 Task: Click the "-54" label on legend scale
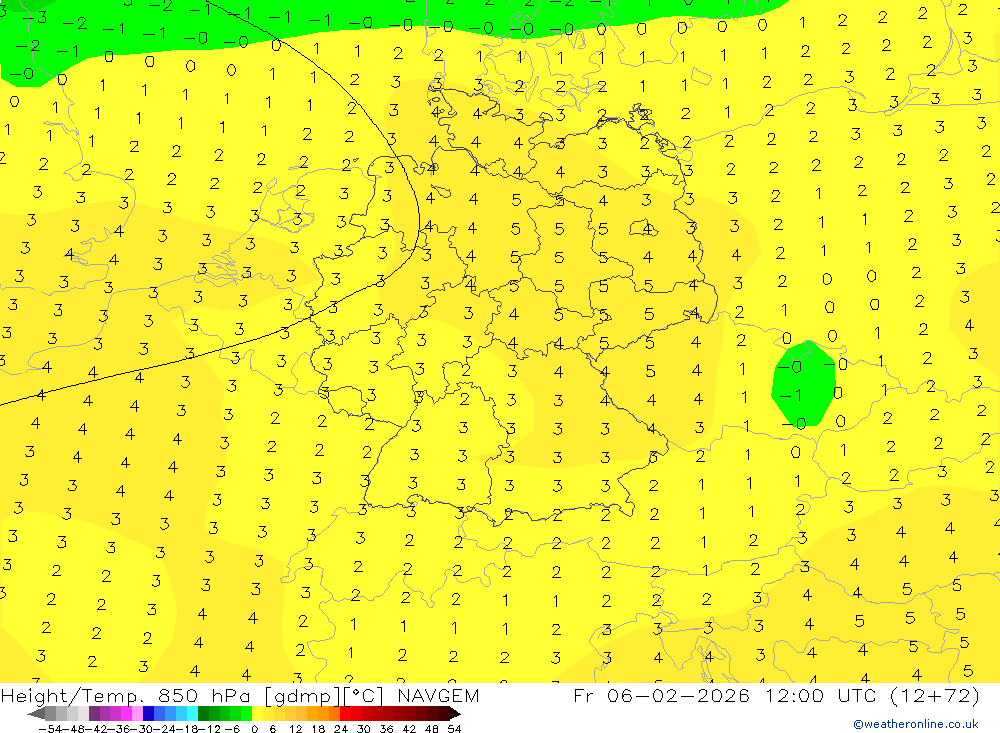(50, 729)
